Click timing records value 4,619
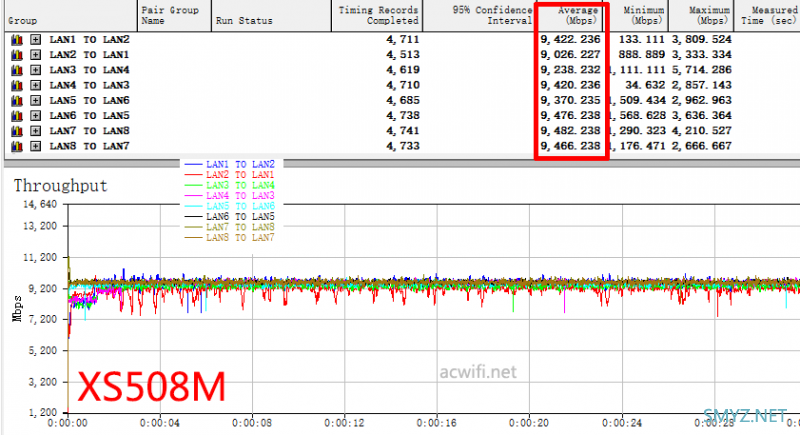 click(403, 70)
